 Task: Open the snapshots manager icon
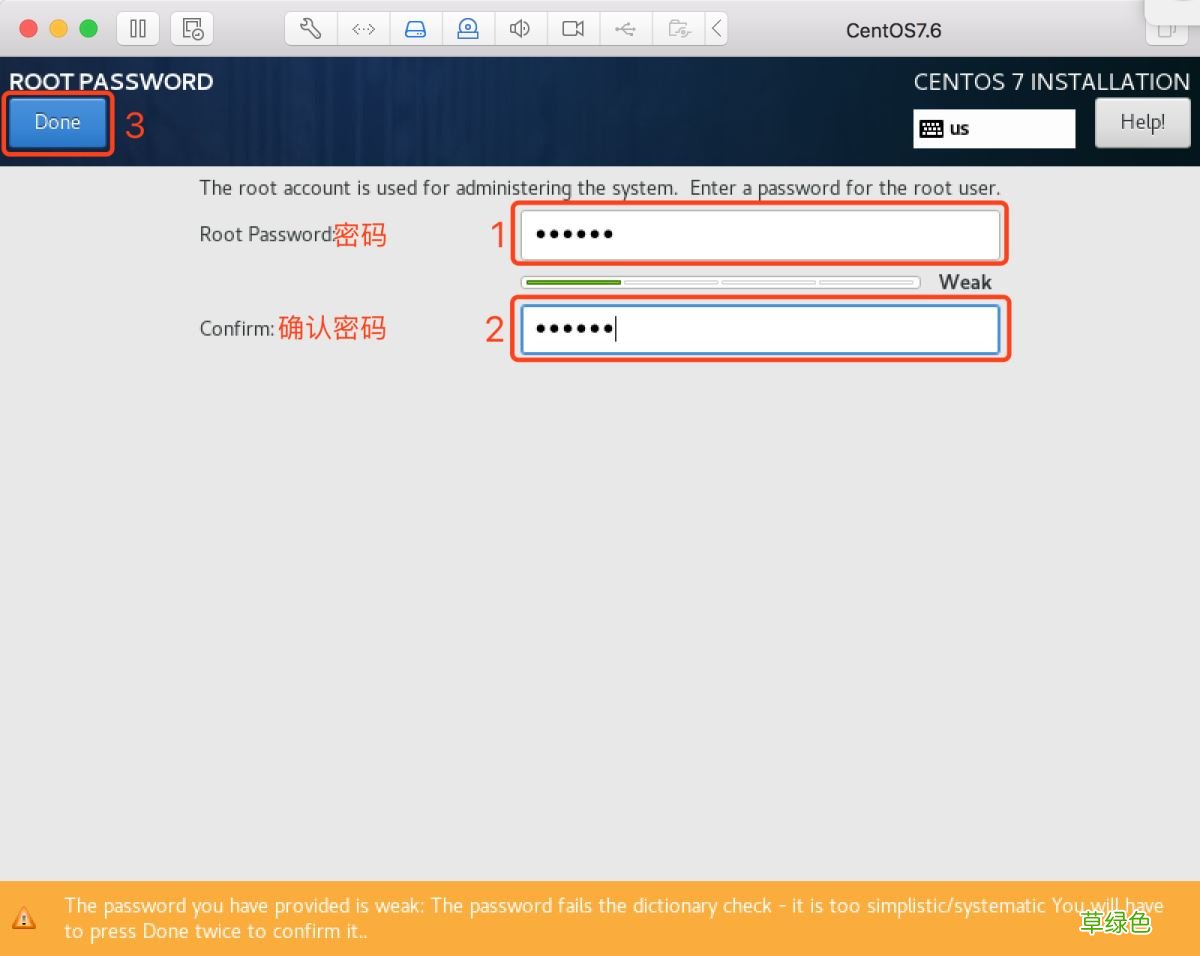[x=192, y=28]
